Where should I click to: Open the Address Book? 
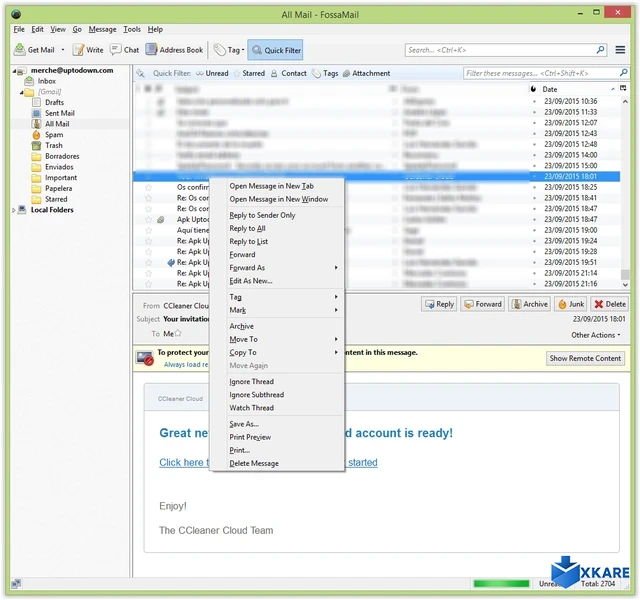(175, 50)
